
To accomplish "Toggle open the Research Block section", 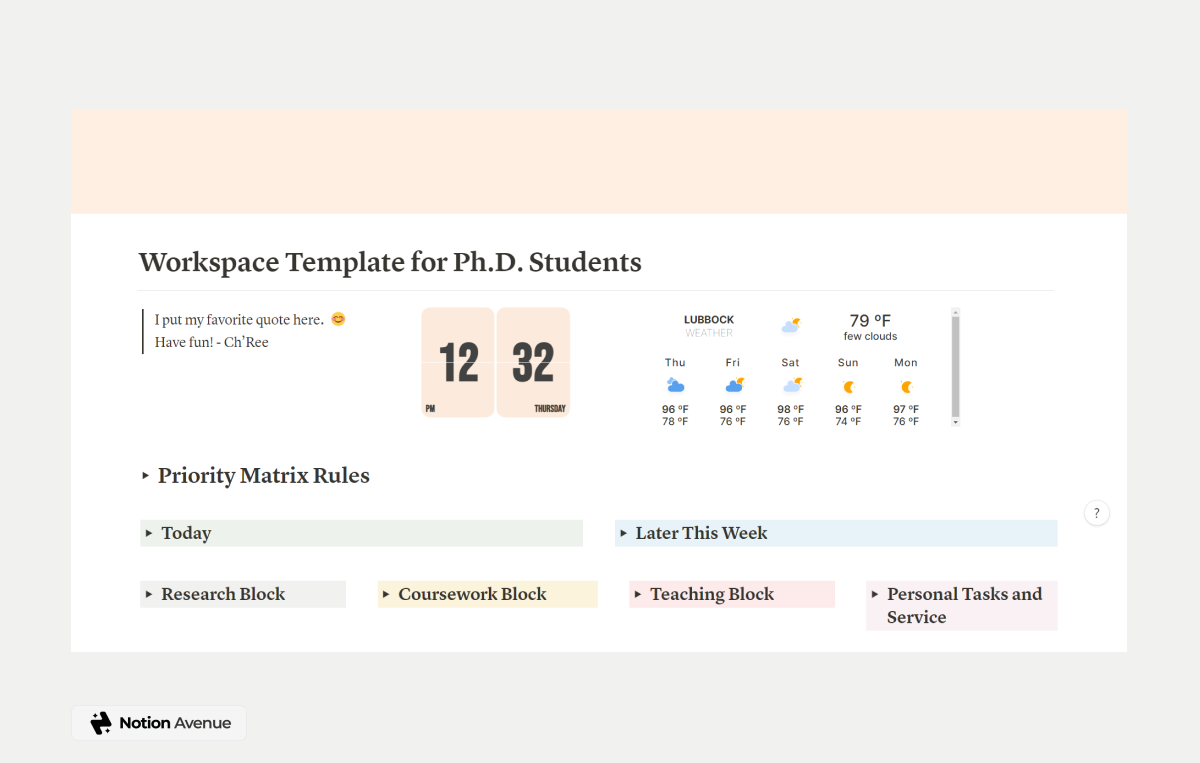I will click(x=150, y=594).
